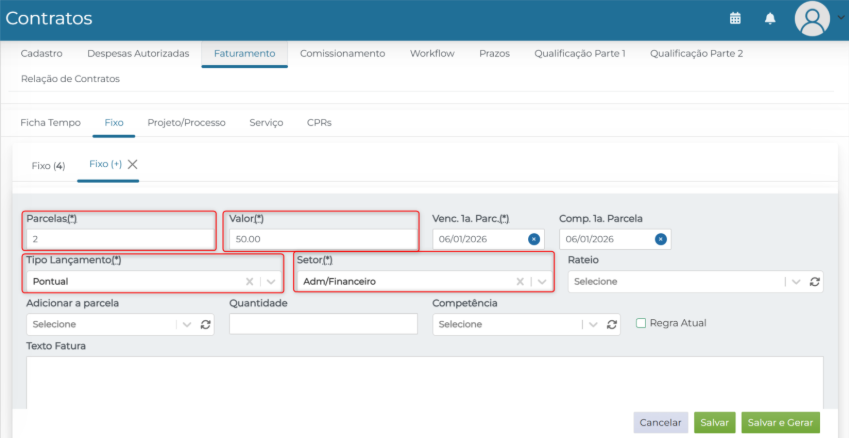Go to the Workflow tab
Screen dimensions: 849x438
[x=432, y=54]
